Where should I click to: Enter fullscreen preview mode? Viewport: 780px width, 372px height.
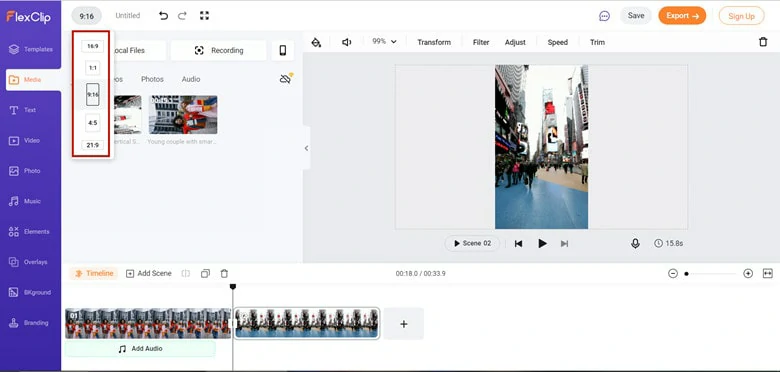[x=204, y=15]
